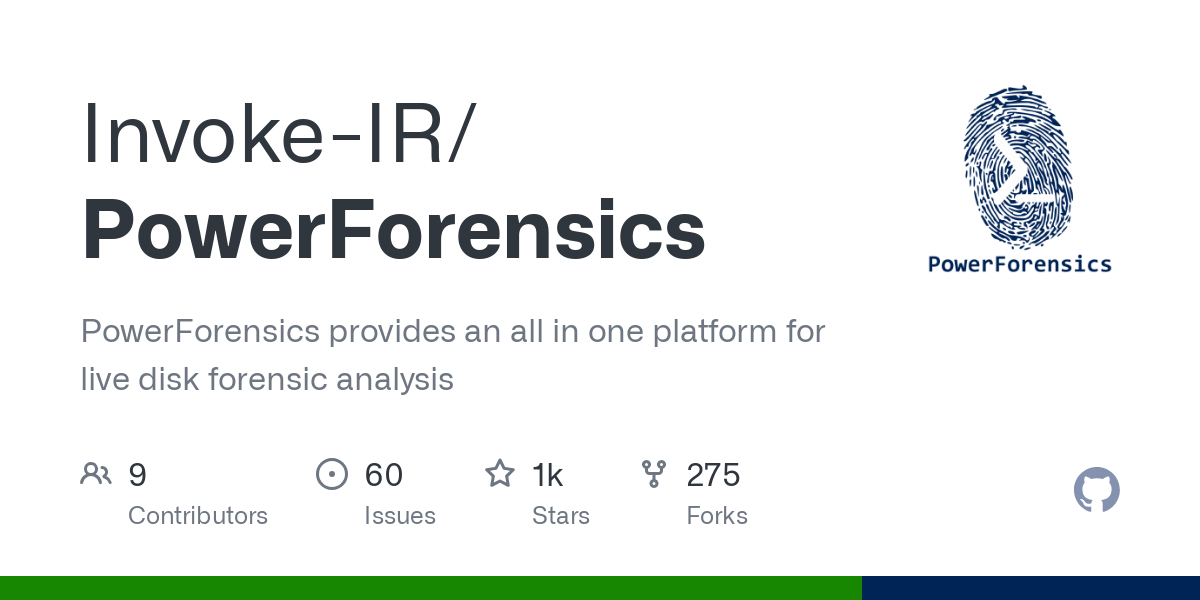Click the fork count 275

click(x=713, y=474)
